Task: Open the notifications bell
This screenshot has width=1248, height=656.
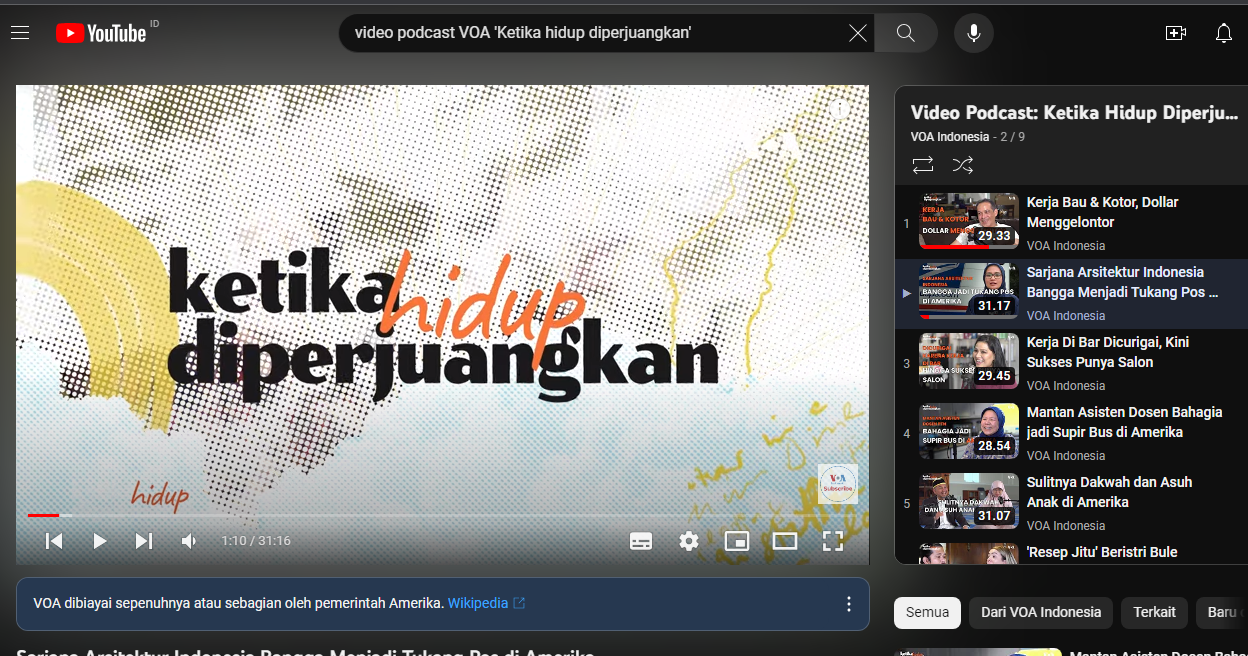Action: pos(1223,33)
